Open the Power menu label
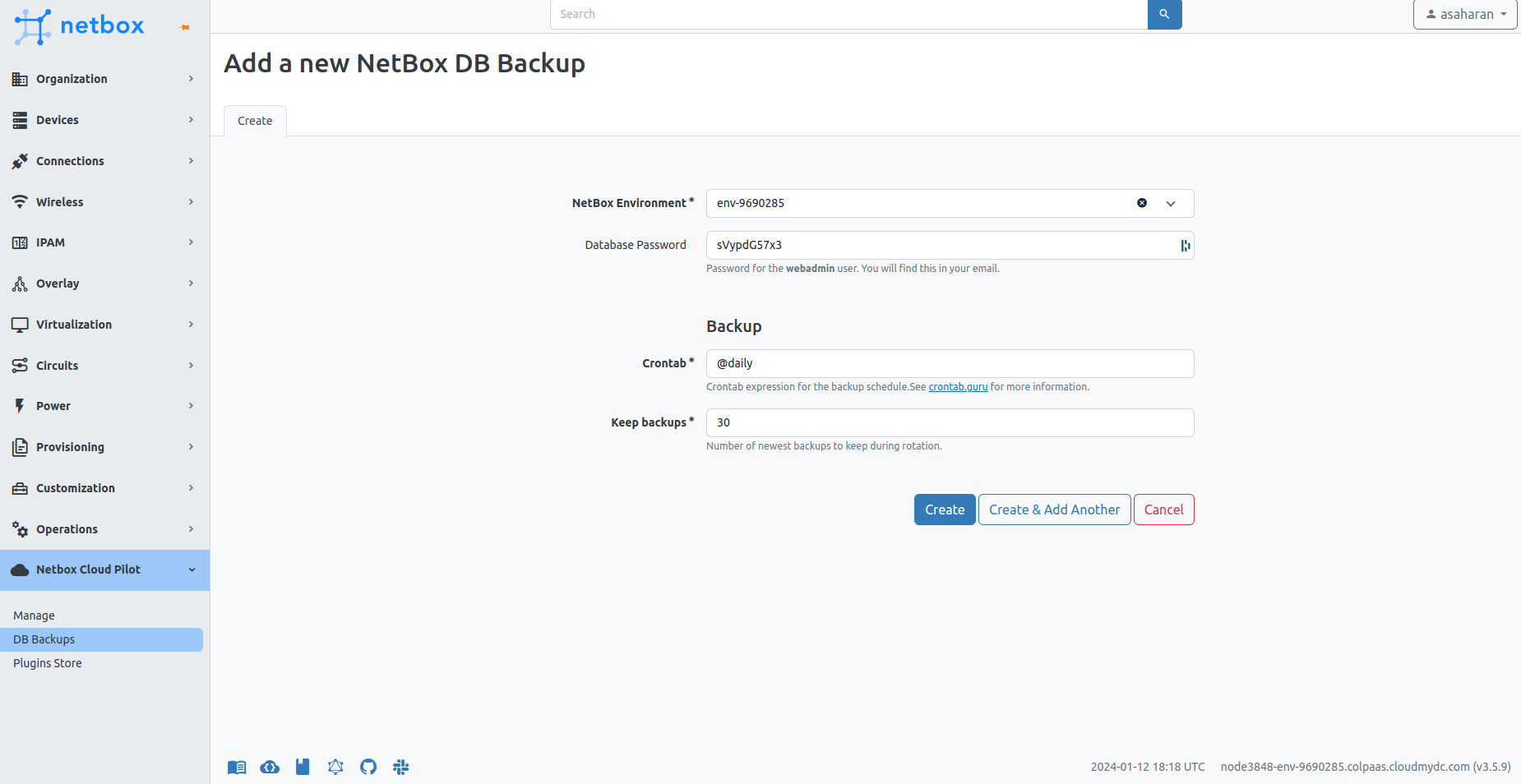The width and height of the screenshot is (1521, 784). click(x=53, y=406)
